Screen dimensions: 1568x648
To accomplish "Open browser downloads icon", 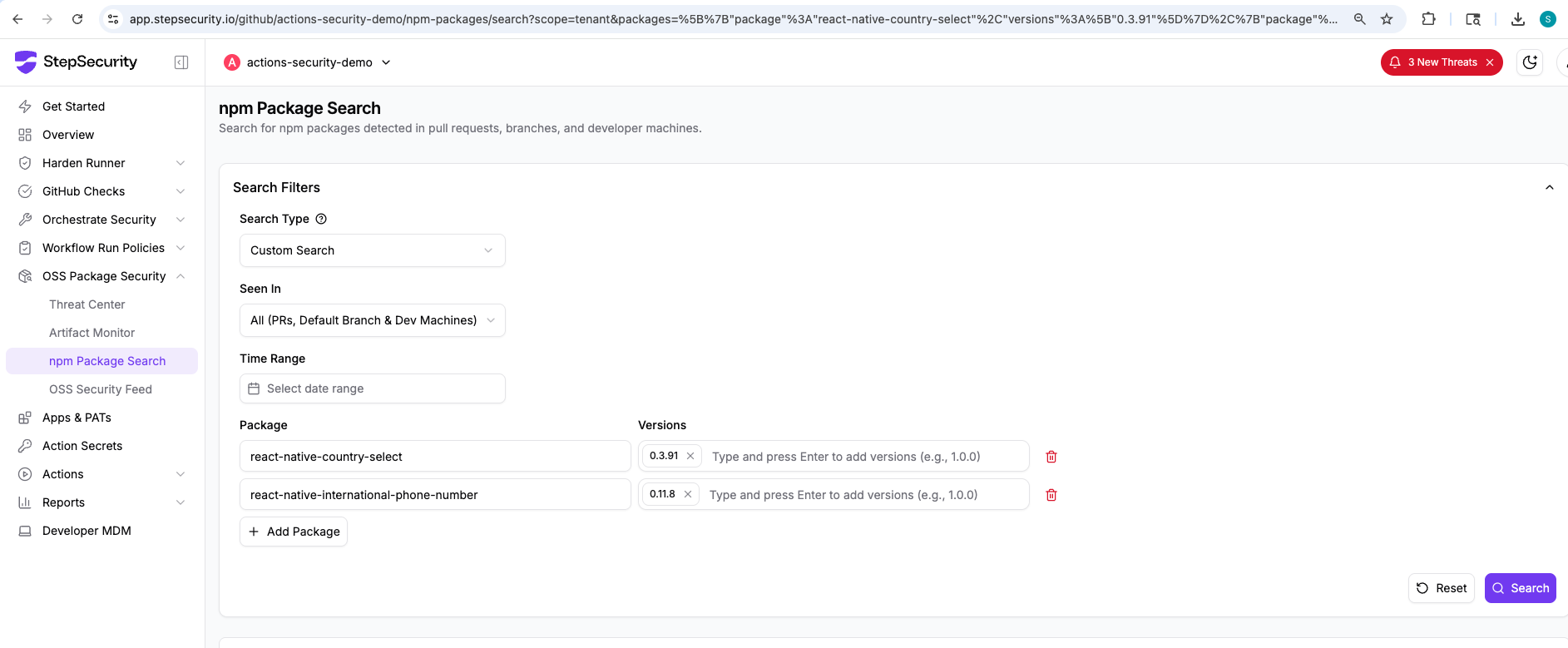I will pos(1518,18).
